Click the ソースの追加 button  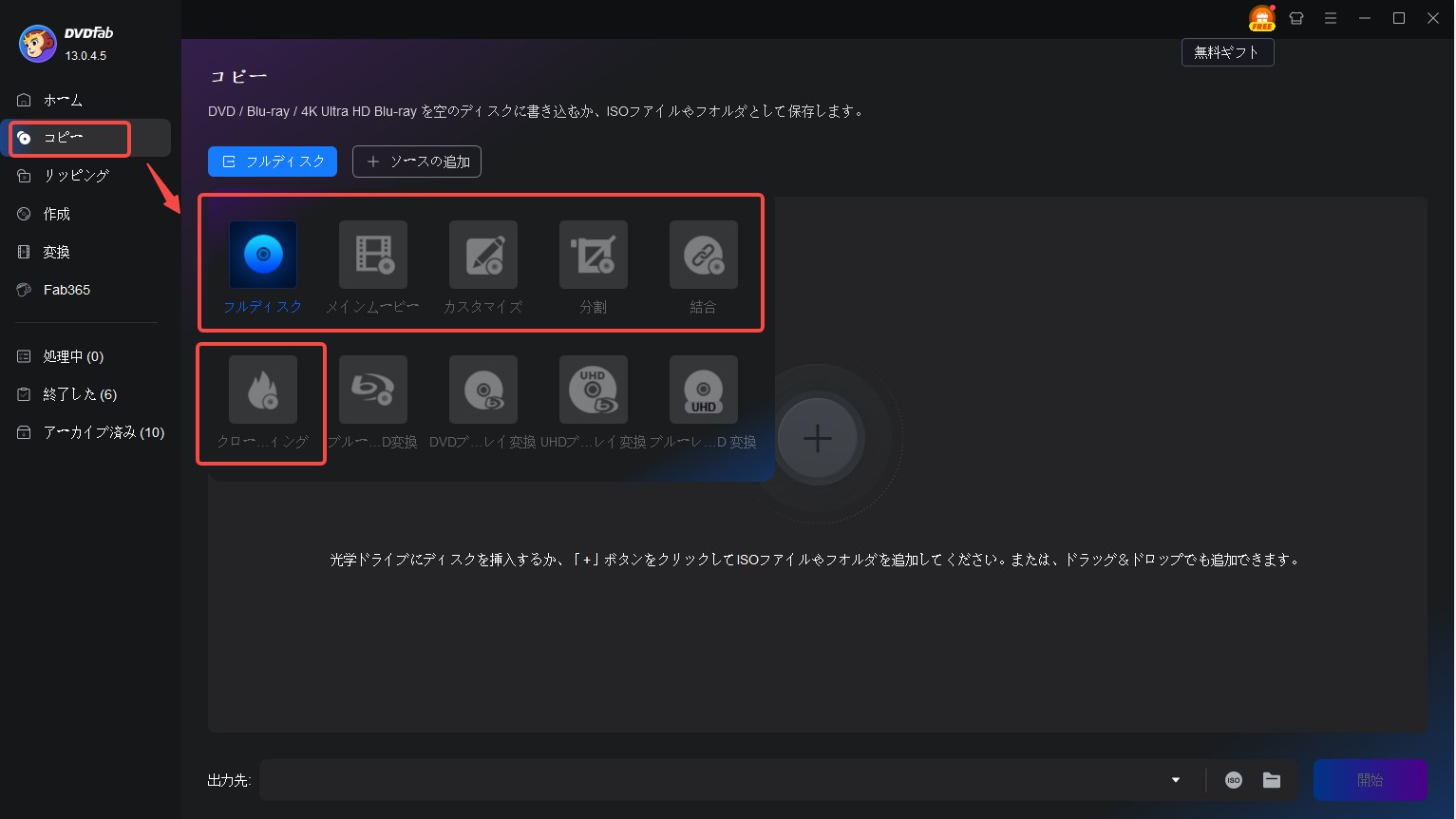pyautogui.click(x=417, y=162)
